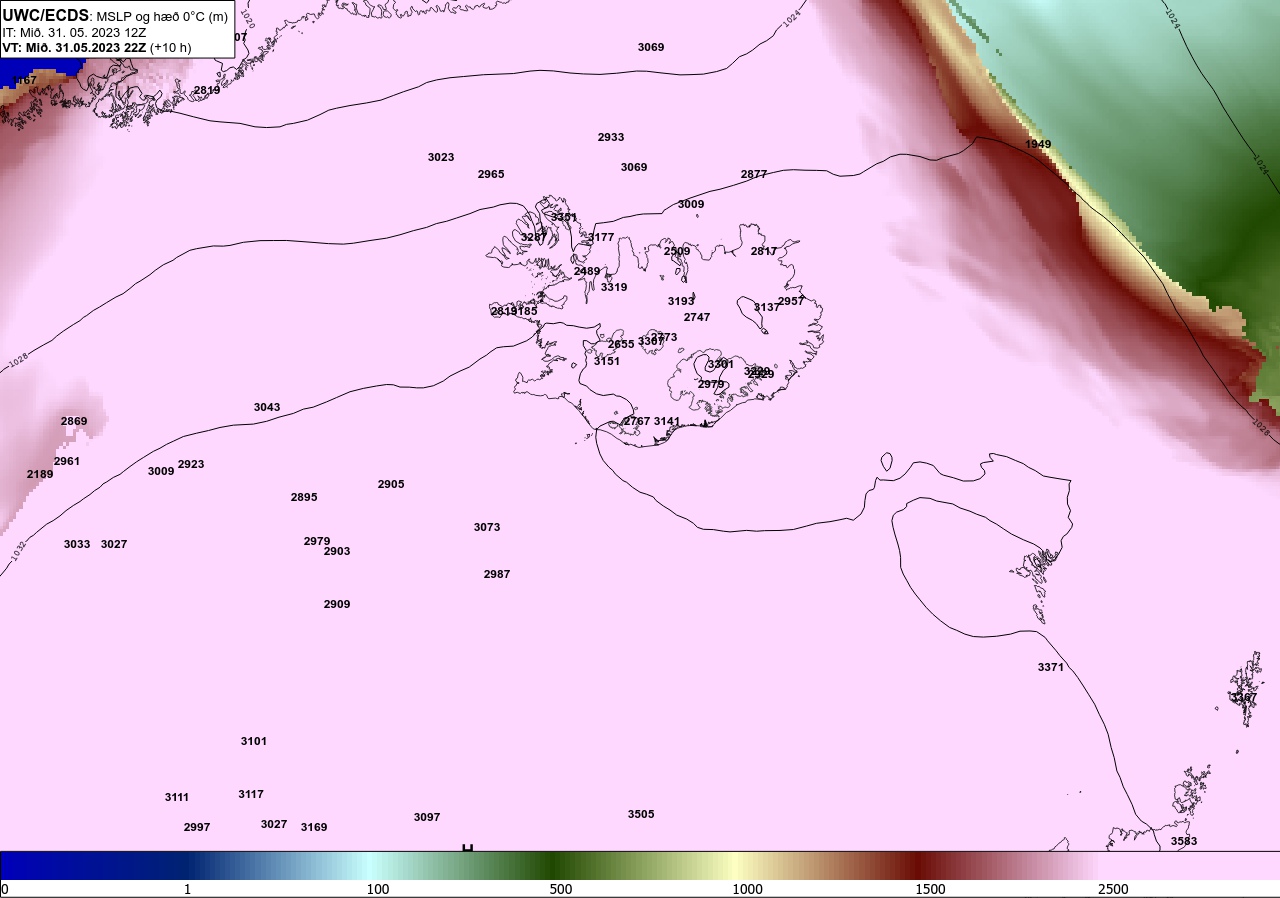Click the 2961 height label
Screen dimensions: 1280x898
[x=67, y=461]
